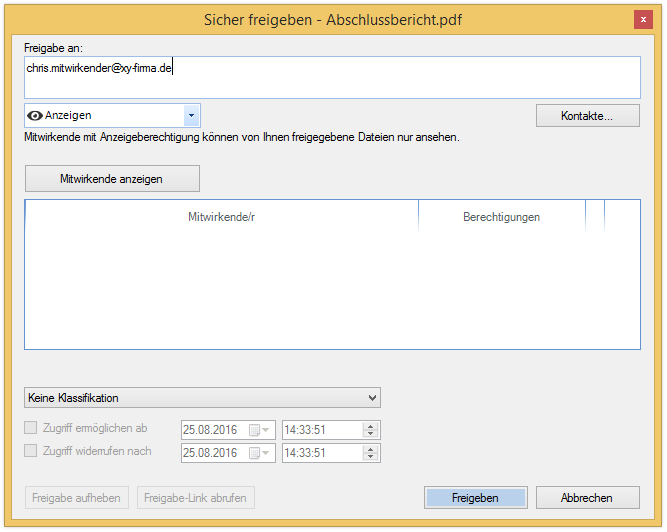Open calendar for Zugriff widerrufen nach date
The height and width of the screenshot is (532, 667).
pos(259,453)
